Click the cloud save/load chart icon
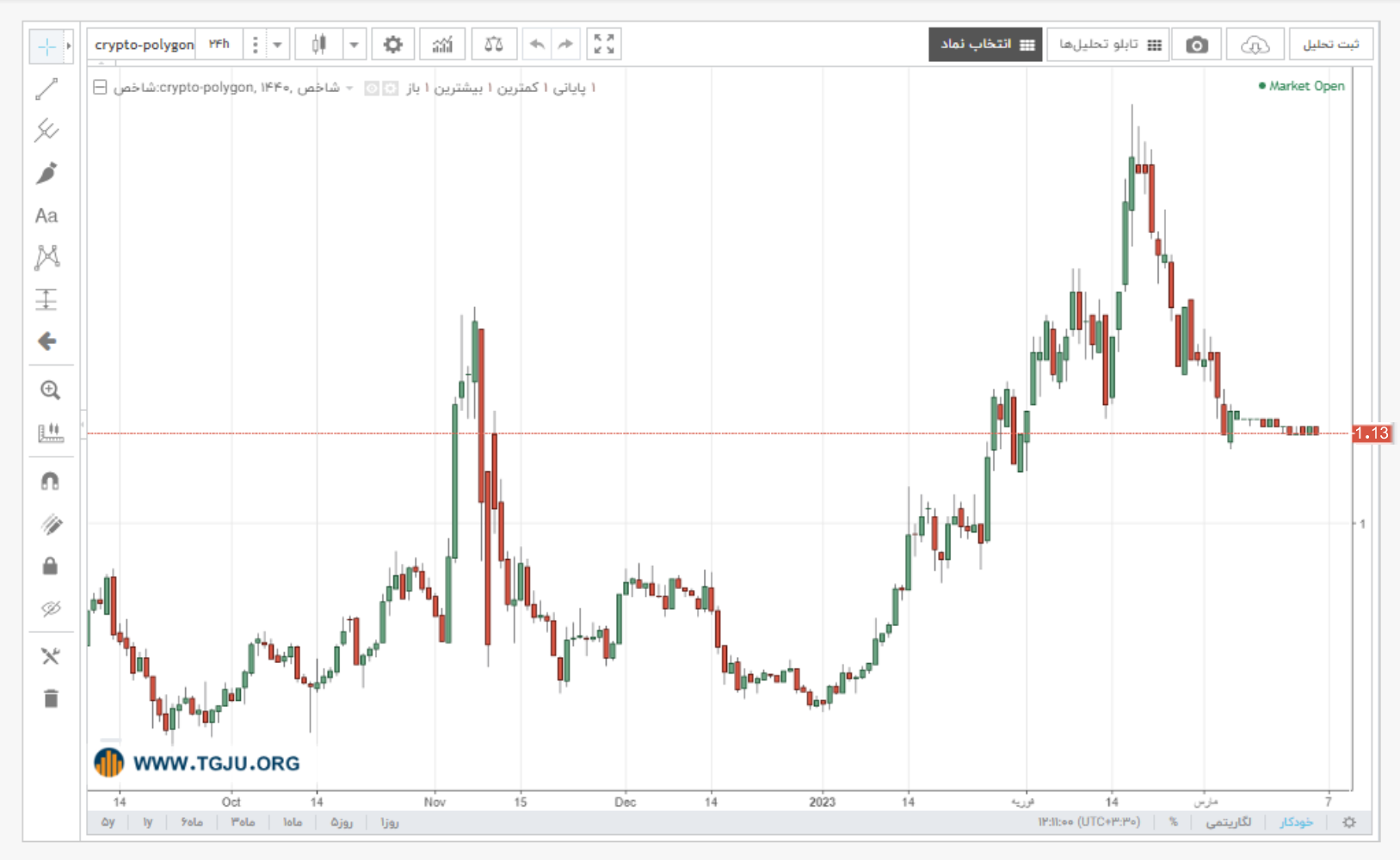Viewport: 1400px width, 860px height. (1255, 45)
